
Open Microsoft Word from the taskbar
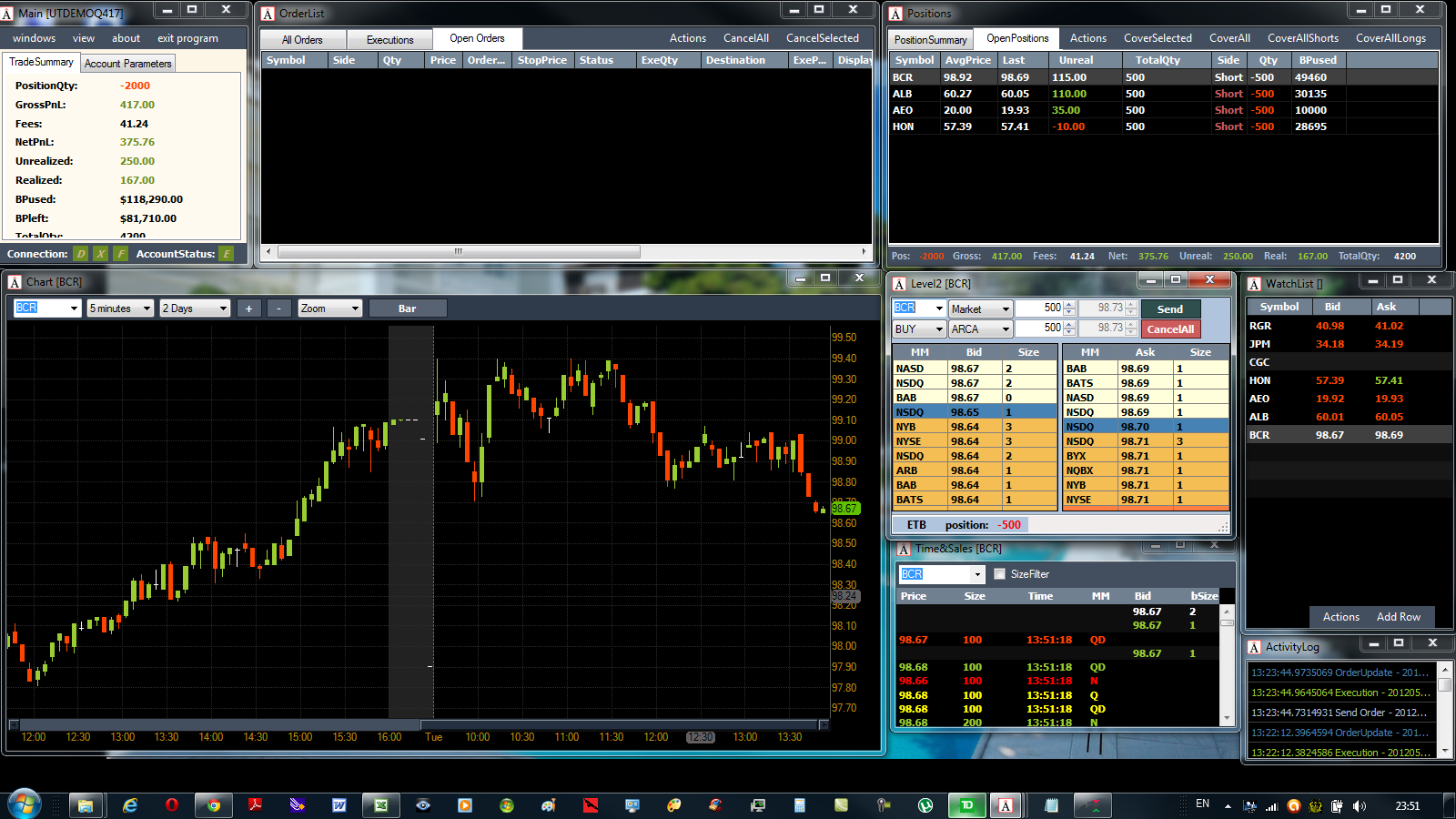339,805
